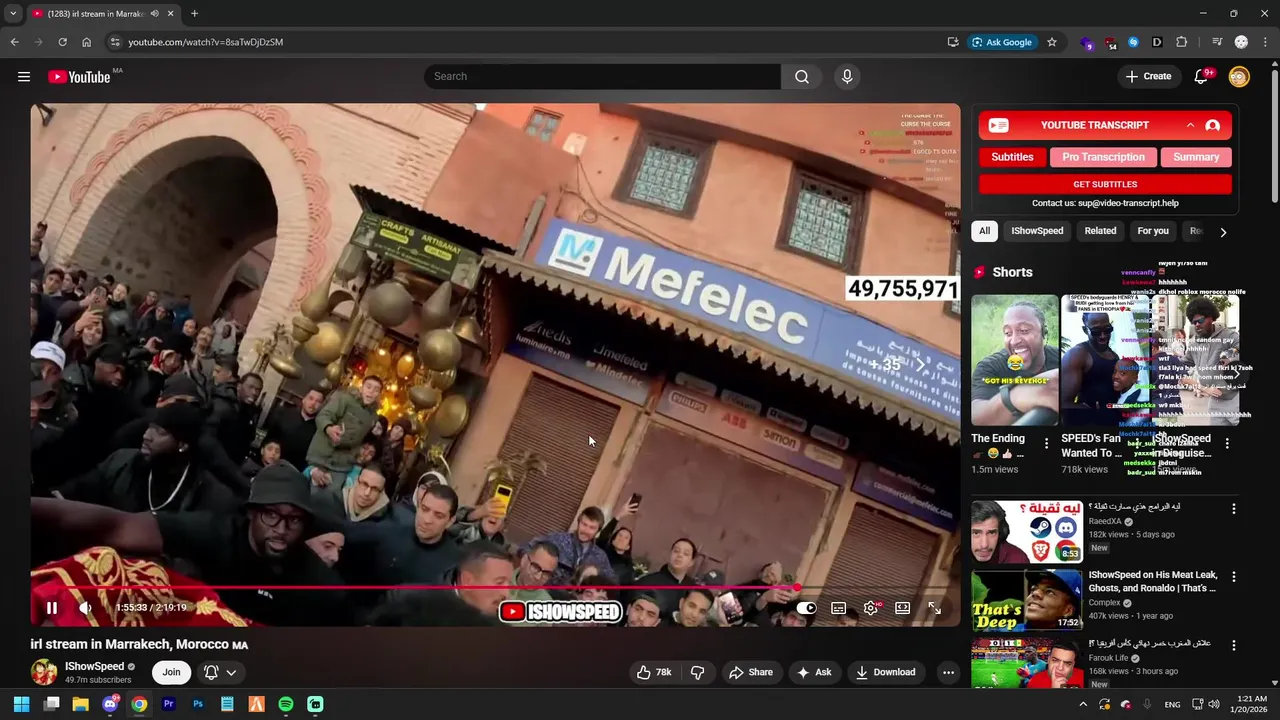The width and height of the screenshot is (1280, 720).
Task: Pause the video playback
Action: coord(52,608)
